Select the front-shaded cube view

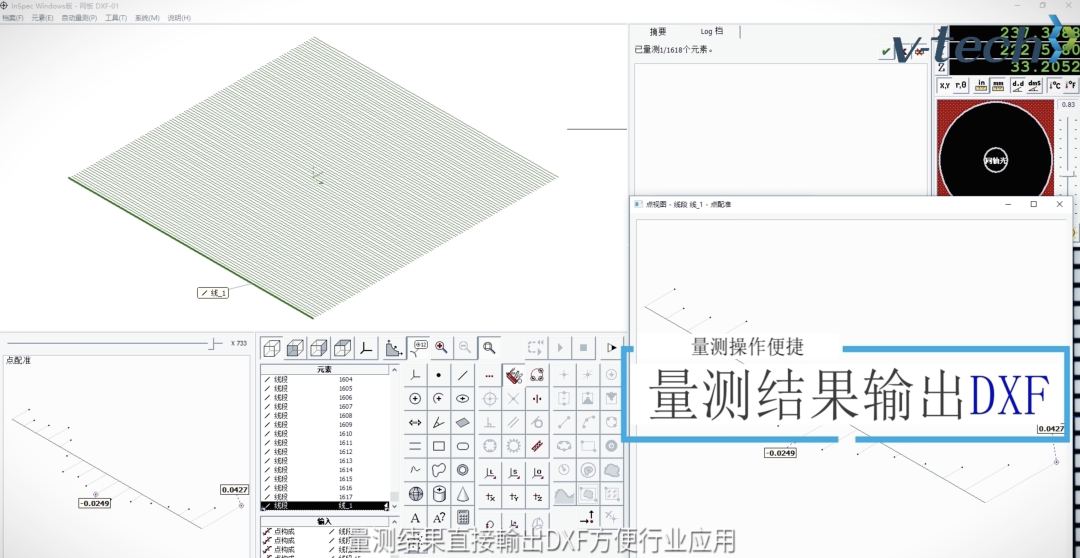[295, 348]
